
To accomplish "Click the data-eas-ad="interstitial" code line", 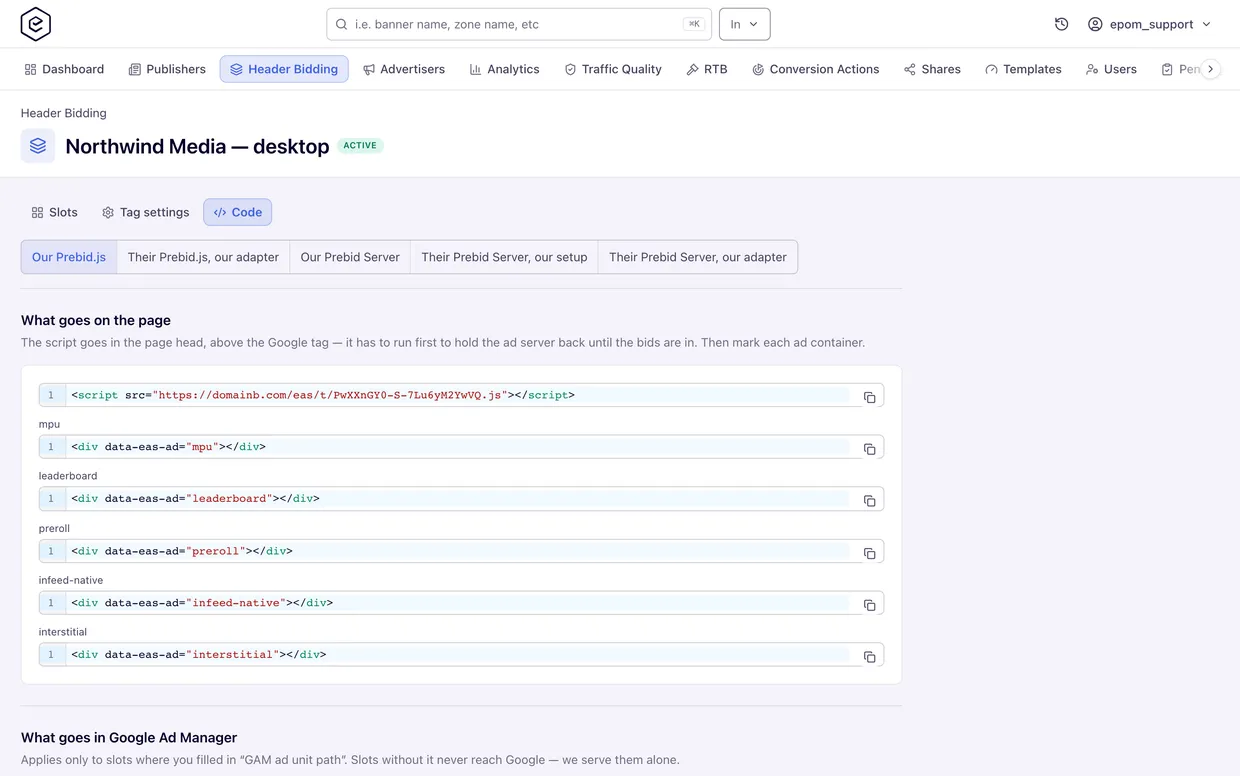I will click(x=461, y=654).
